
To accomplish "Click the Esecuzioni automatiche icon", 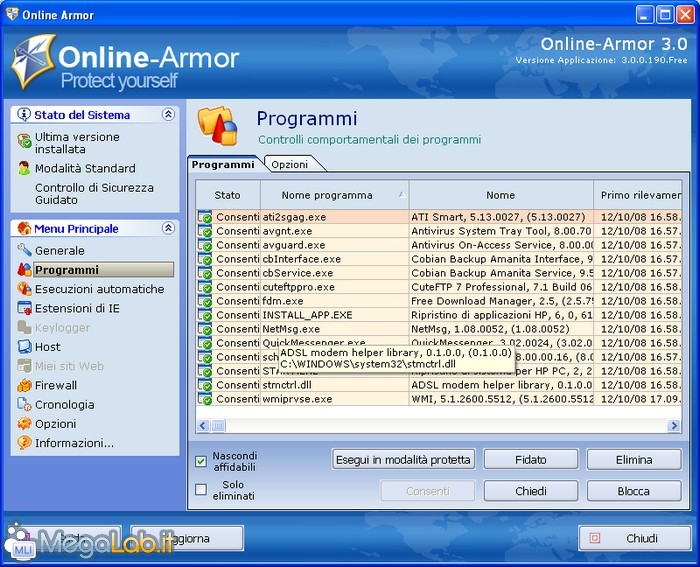I will coord(25,289).
